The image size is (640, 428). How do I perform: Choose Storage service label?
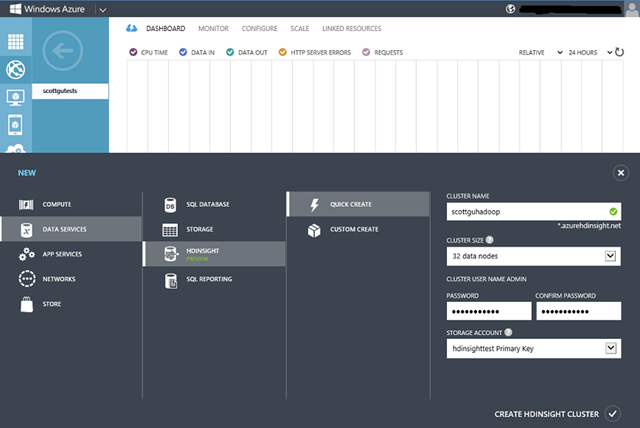coord(200,229)
